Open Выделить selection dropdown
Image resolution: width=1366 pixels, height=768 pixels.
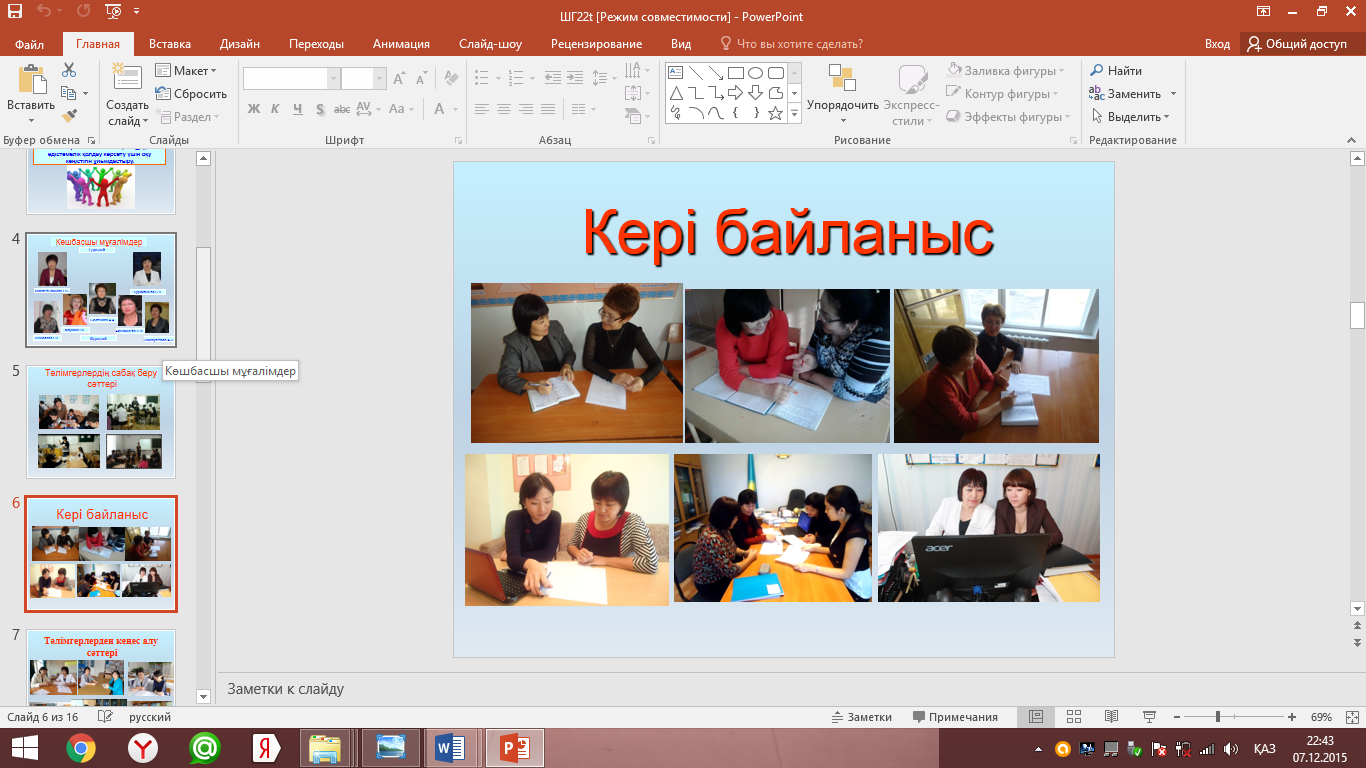pyautogui.click(x=1130, y=117)
